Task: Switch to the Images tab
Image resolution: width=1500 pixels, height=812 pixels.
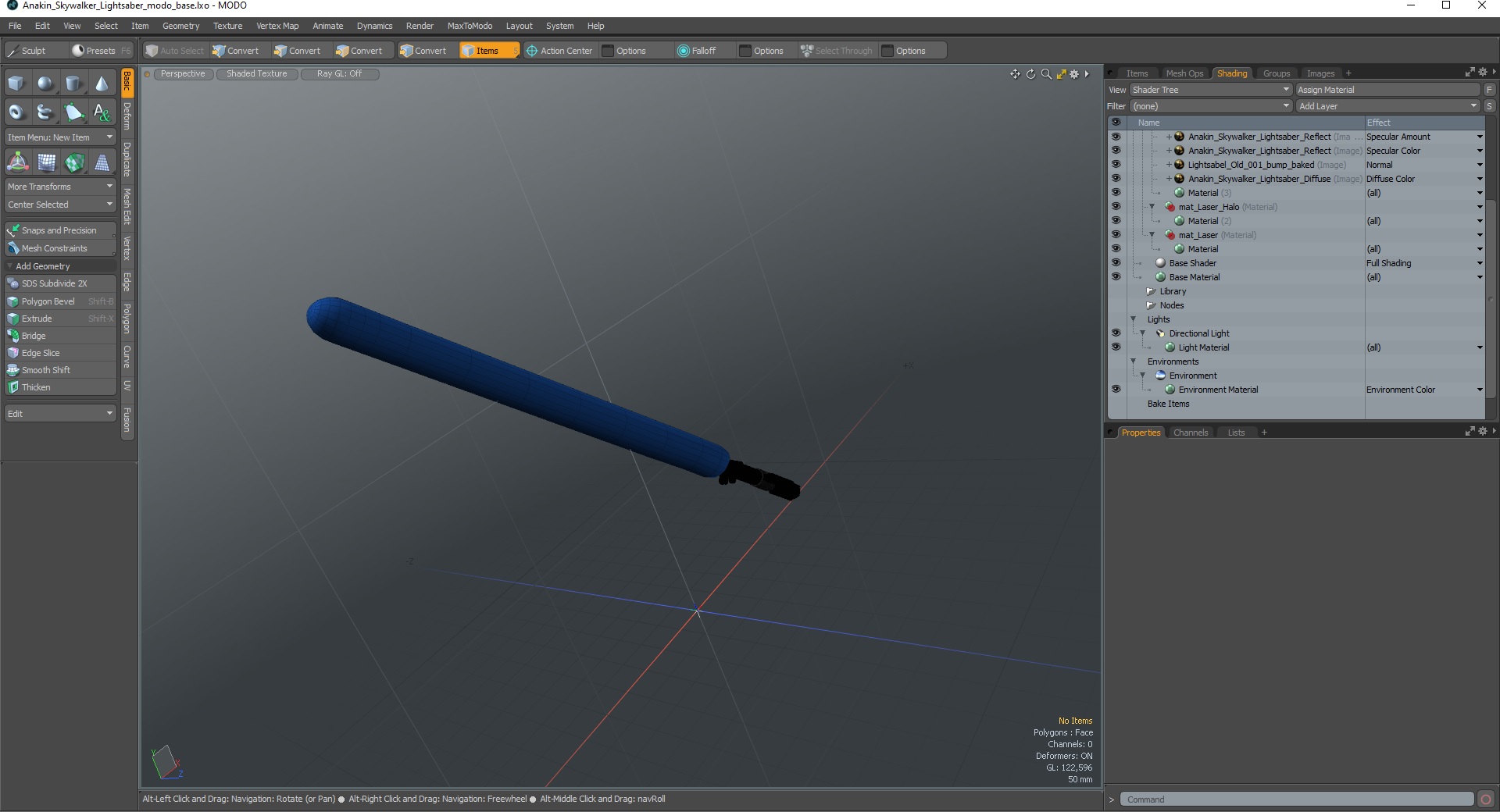Action: pos(1320,73)
